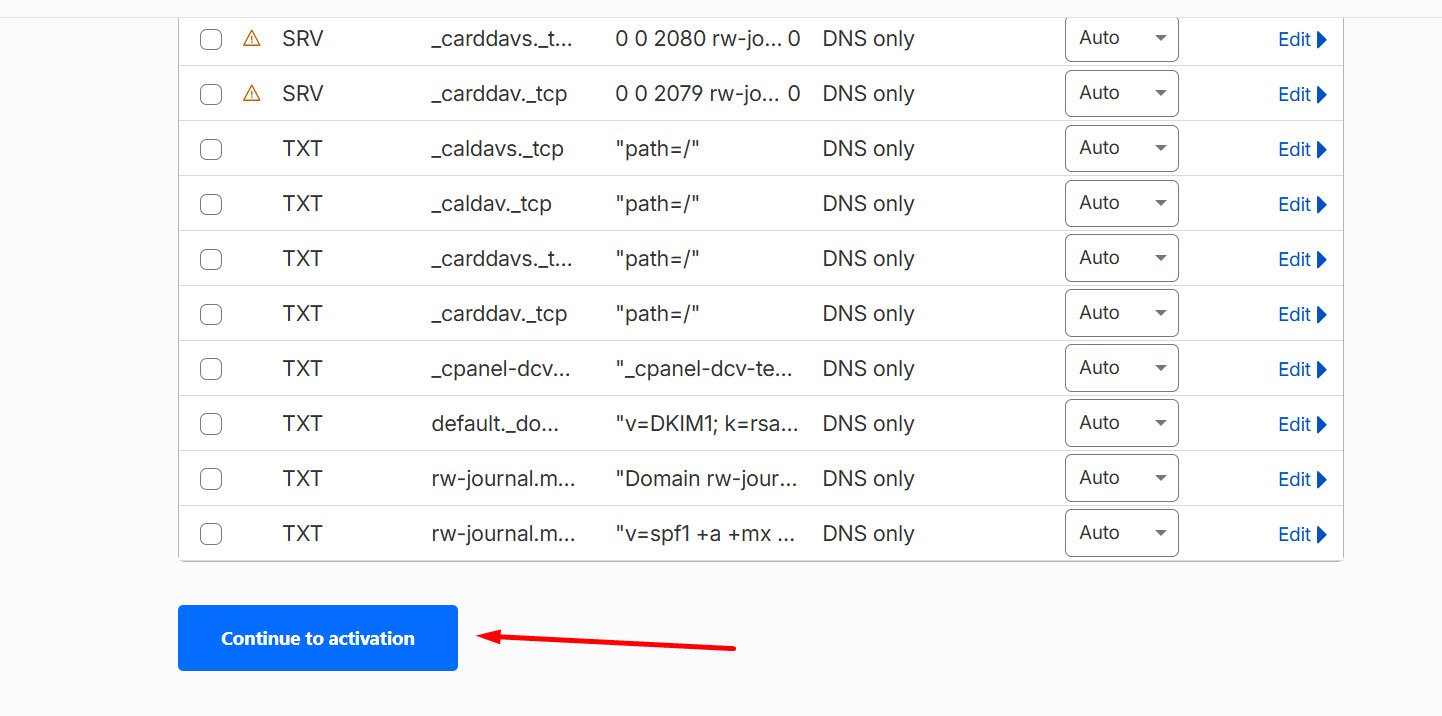Expand the Auto TTL dropdown on SRV 2080 row
The height and width of the screenshot is (716, 1442).
pos(1122,39)
